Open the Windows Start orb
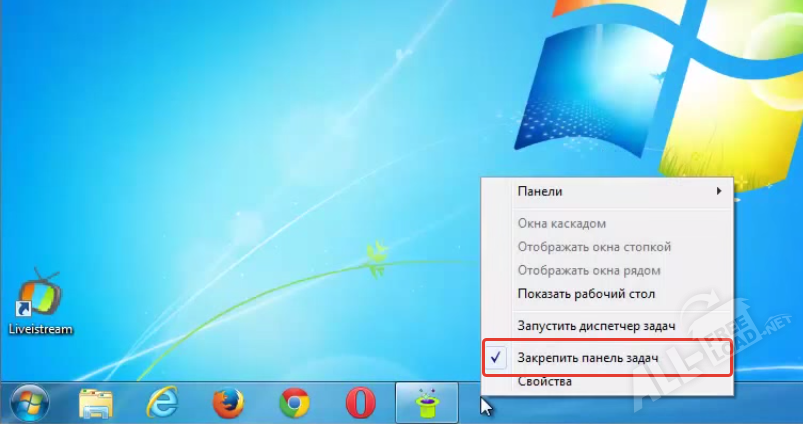The height and width of the screenshot is (424, 803). 29,403
